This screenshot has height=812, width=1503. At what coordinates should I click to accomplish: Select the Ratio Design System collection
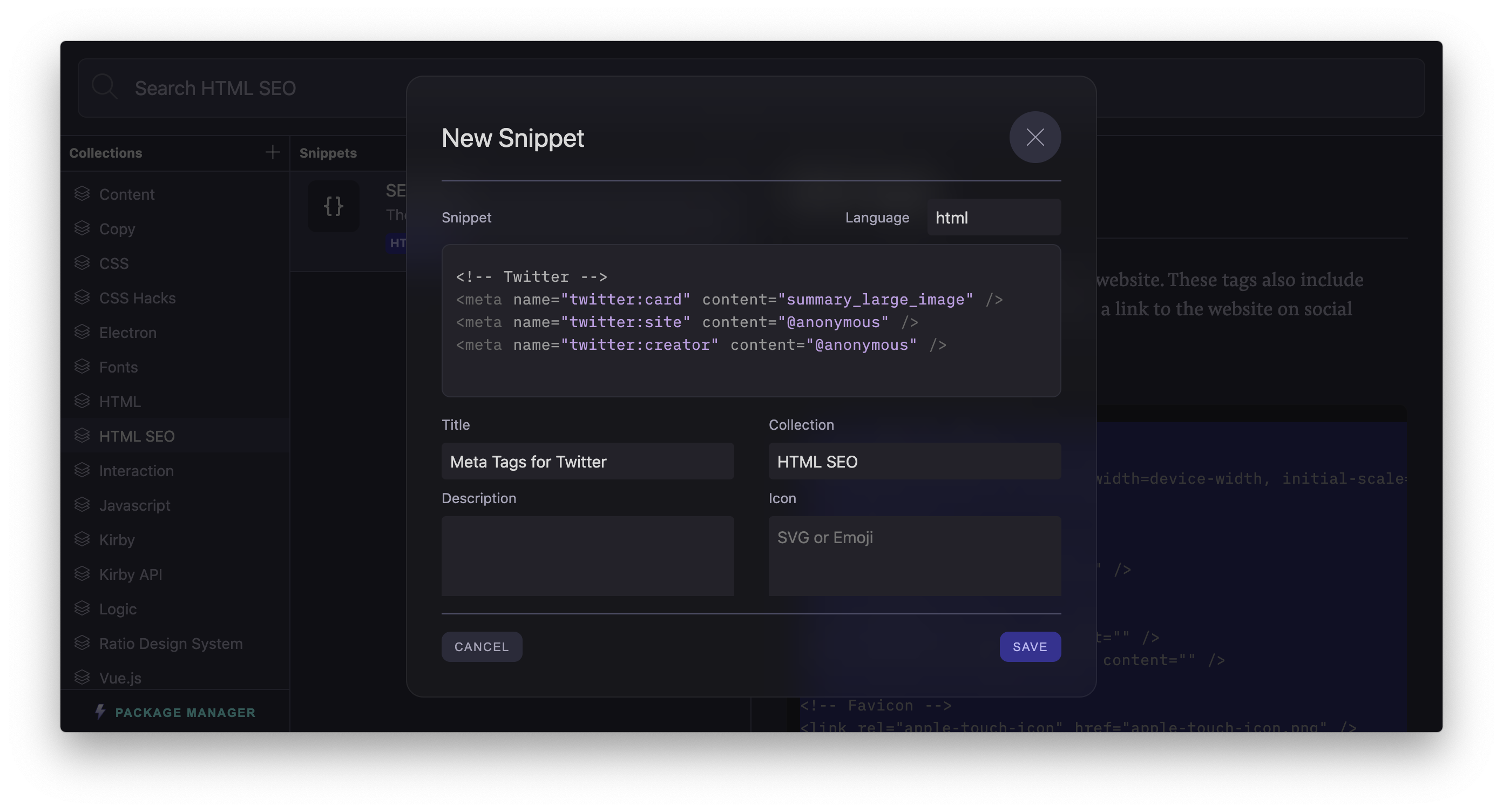point(171,644)
